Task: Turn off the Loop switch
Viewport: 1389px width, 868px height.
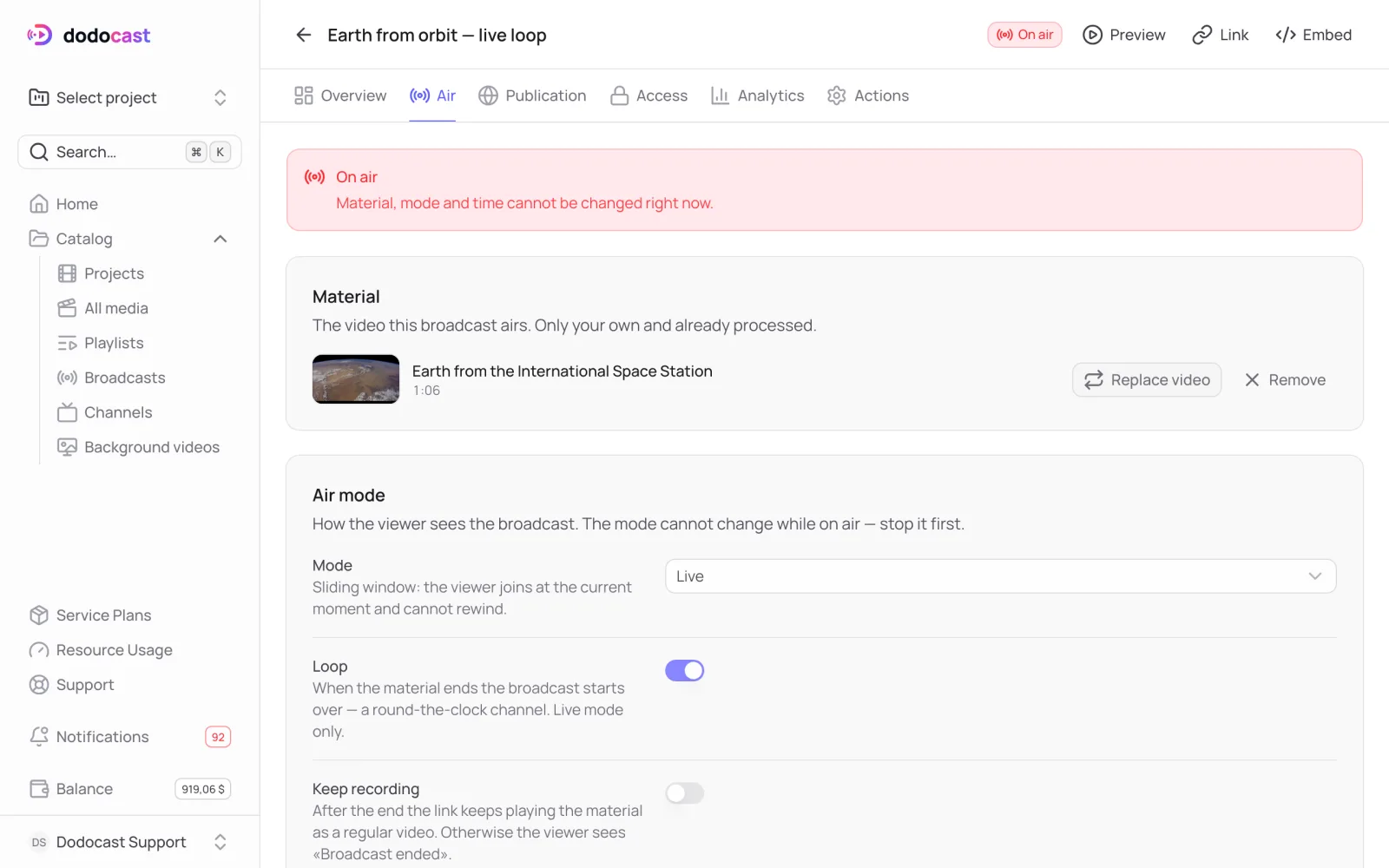Action: 684,670
